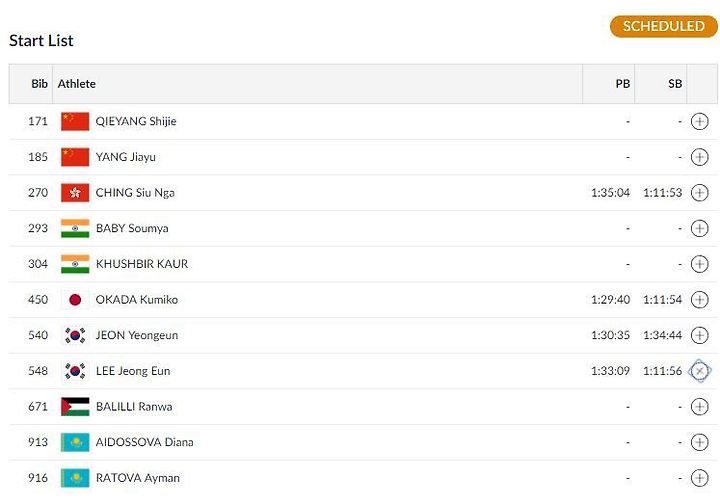Open athlete KHUSHBIR KAUR
Viewport: 720px width, 504px height.
[x=142, y=264]
